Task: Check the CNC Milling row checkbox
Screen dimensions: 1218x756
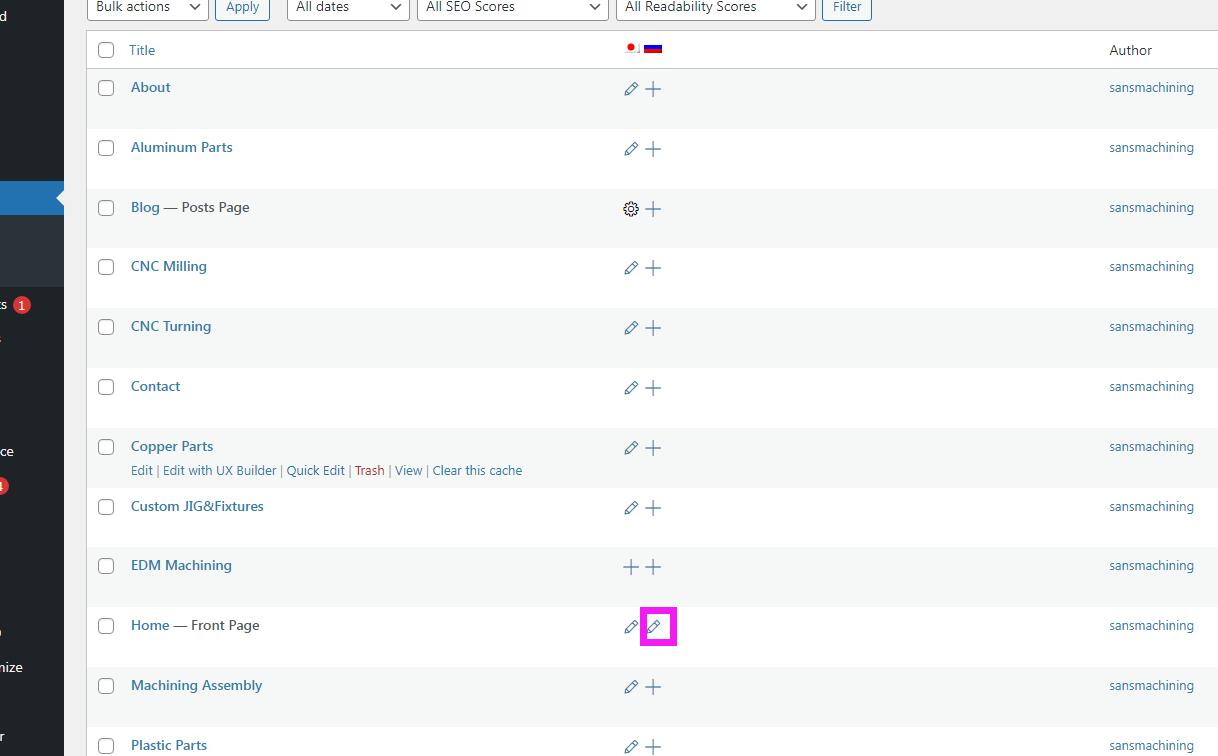Action: point(106,267)
